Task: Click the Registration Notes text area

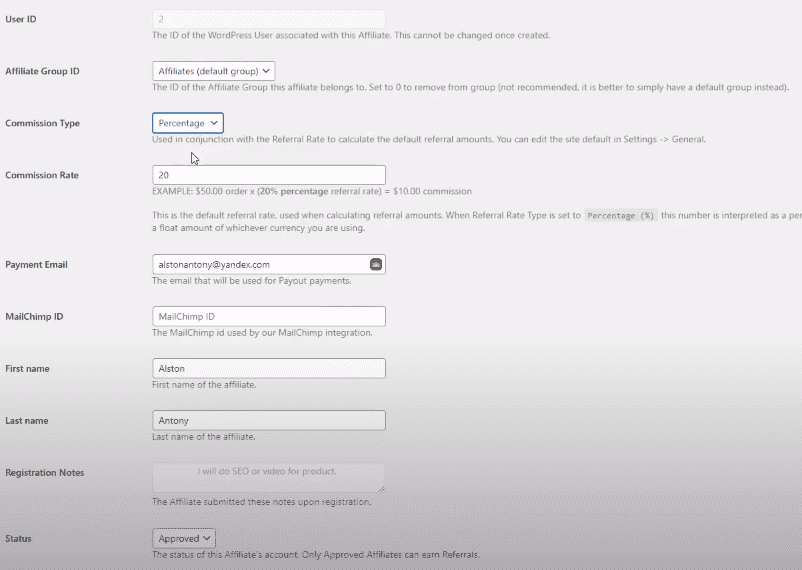Action: (267, 476)
